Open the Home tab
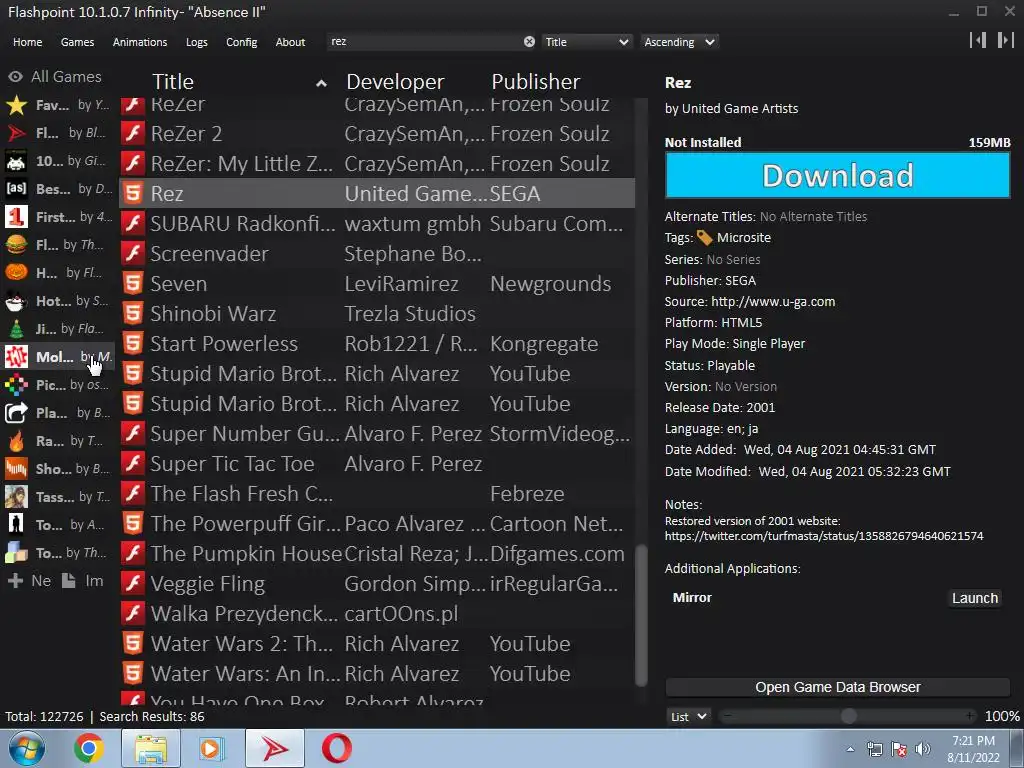The height and width of the screenshot is (768, 1024). (27, 42)
